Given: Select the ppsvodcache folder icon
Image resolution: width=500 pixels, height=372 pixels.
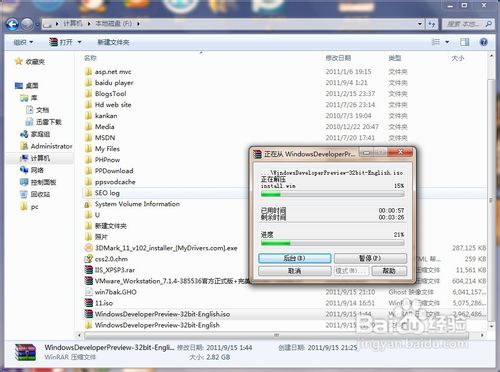Looking at the screenshot, I should click(88, 182).
